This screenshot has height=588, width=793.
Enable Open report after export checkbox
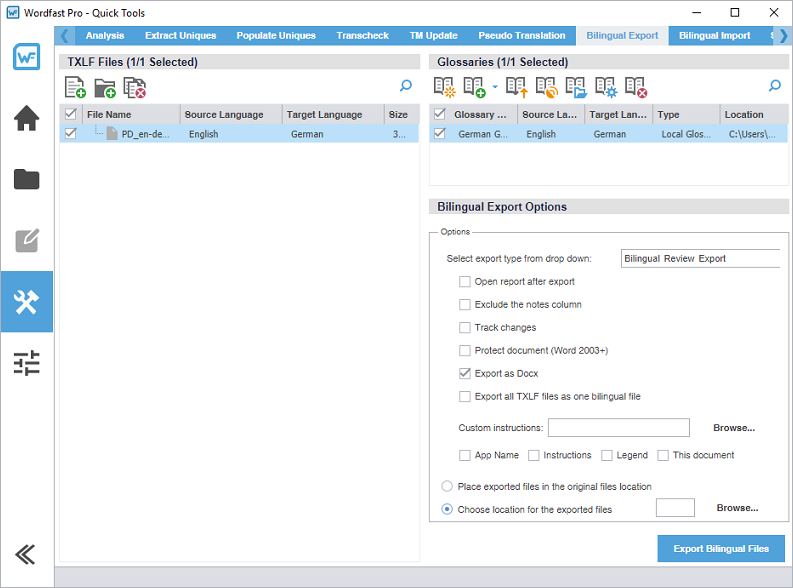pos(465,282)
